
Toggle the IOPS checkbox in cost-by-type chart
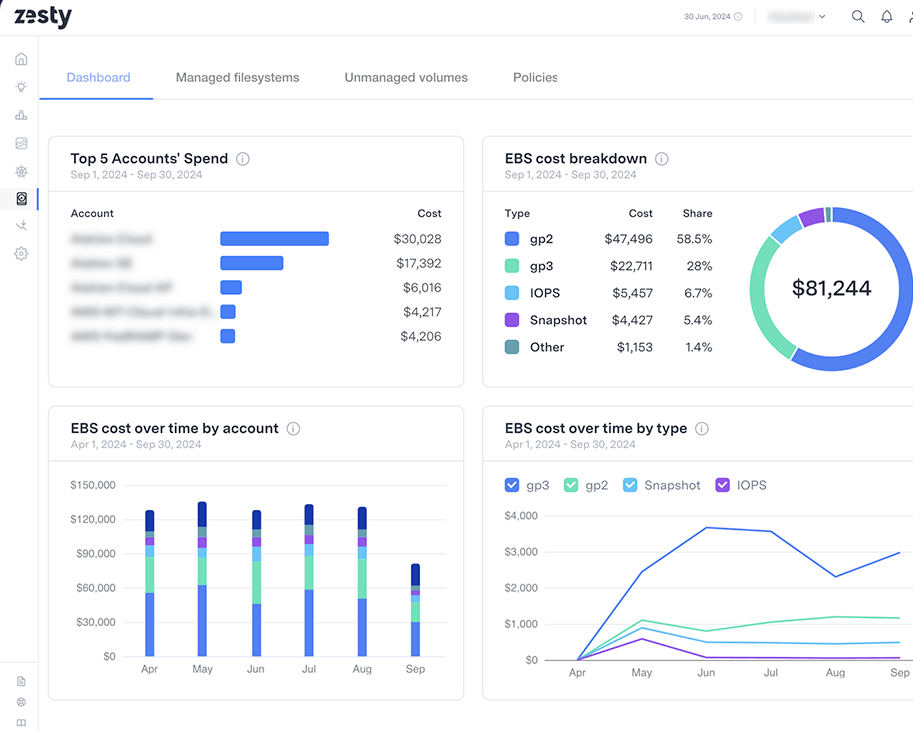click(x=722, y=485)
